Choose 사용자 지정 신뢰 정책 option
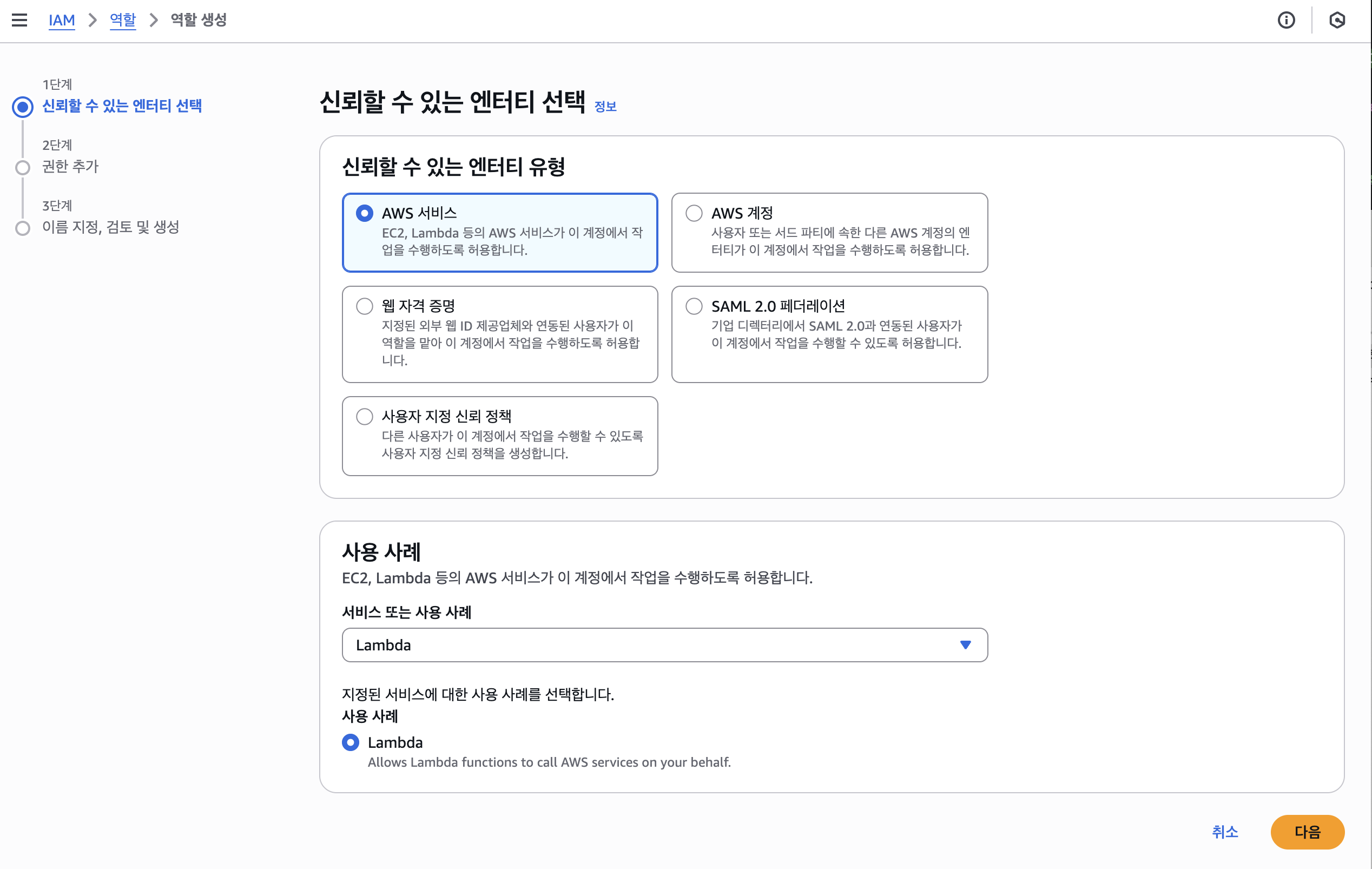Image resolution: width=1372 pixels, height=869 pixels. coord(365,417)
